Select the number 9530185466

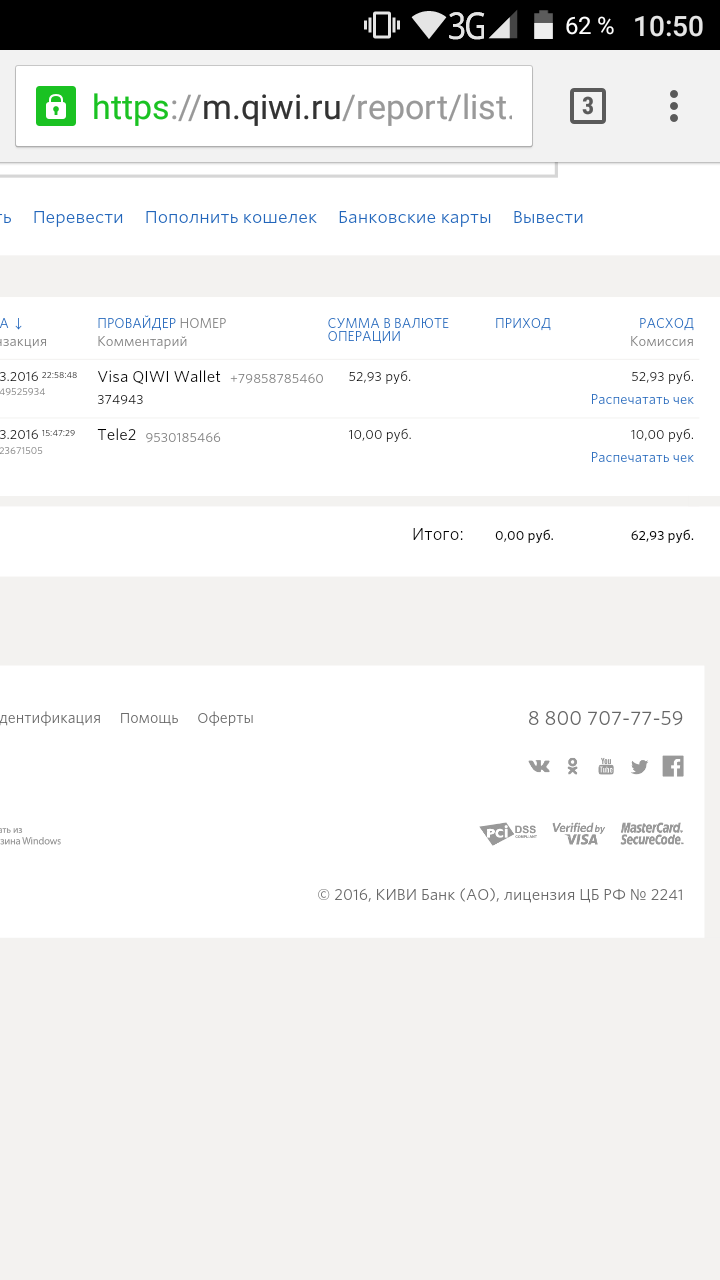click(183, 437)
